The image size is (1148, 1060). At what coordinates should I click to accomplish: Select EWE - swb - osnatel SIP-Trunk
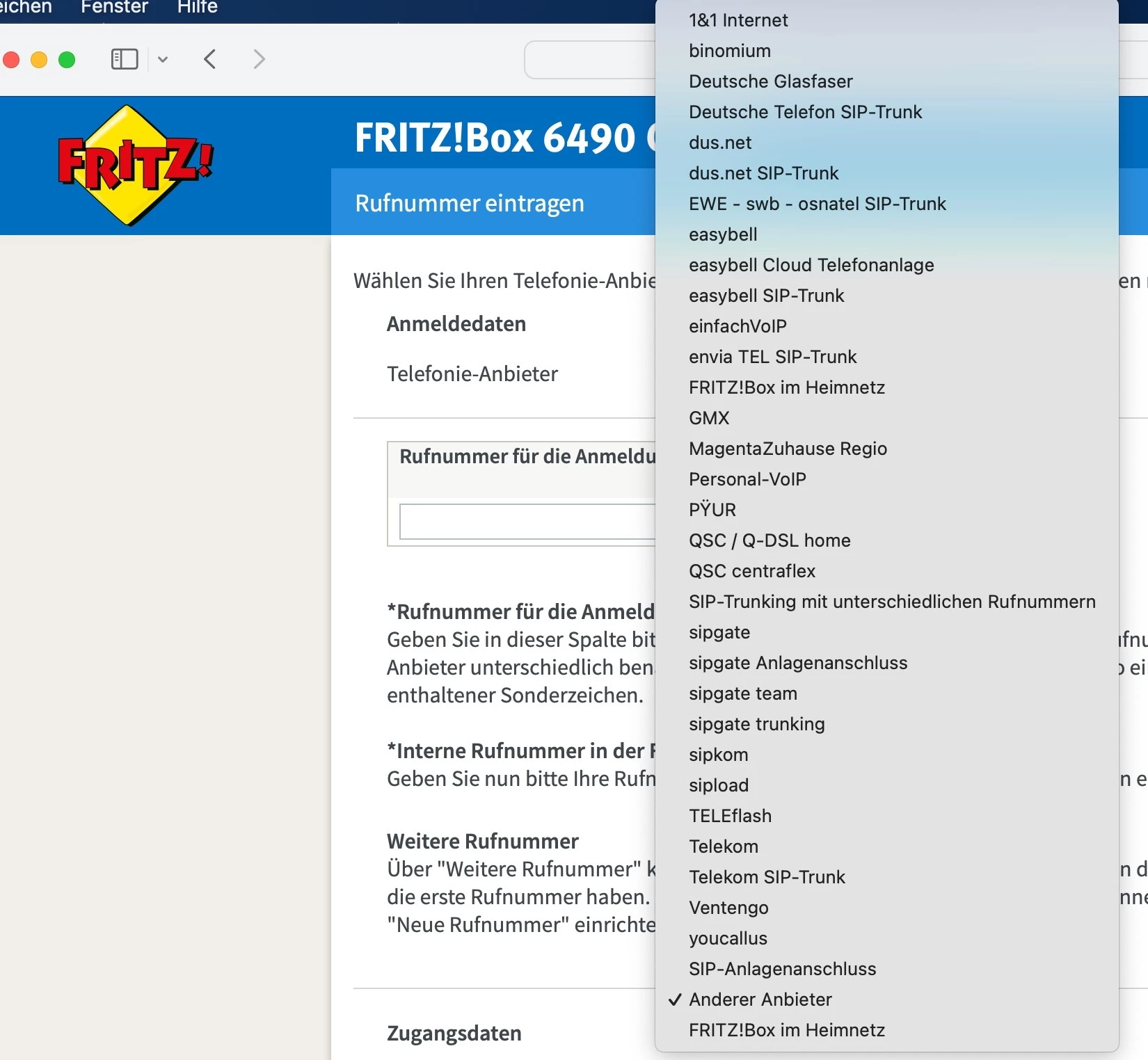[887, 204]
